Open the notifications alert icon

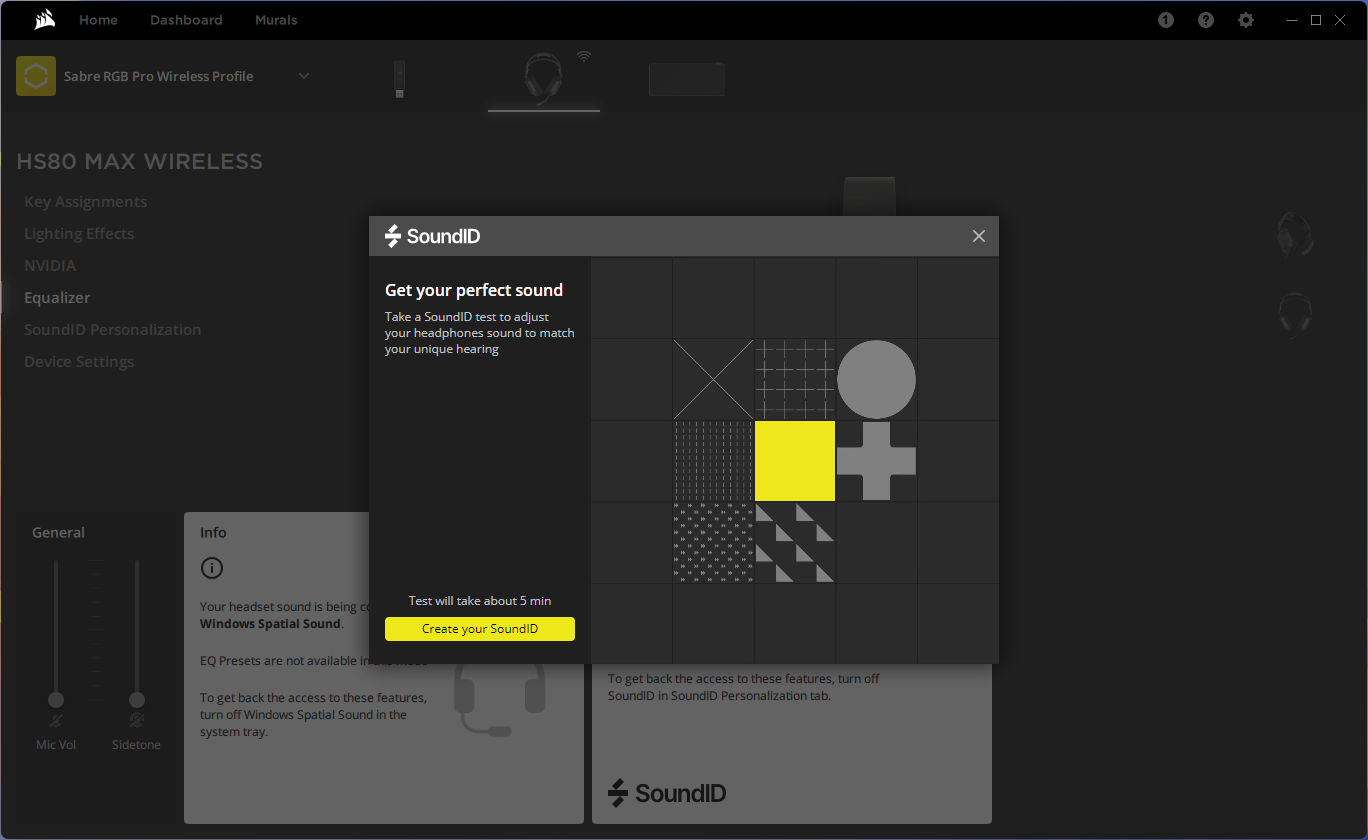pos(1166,20)
